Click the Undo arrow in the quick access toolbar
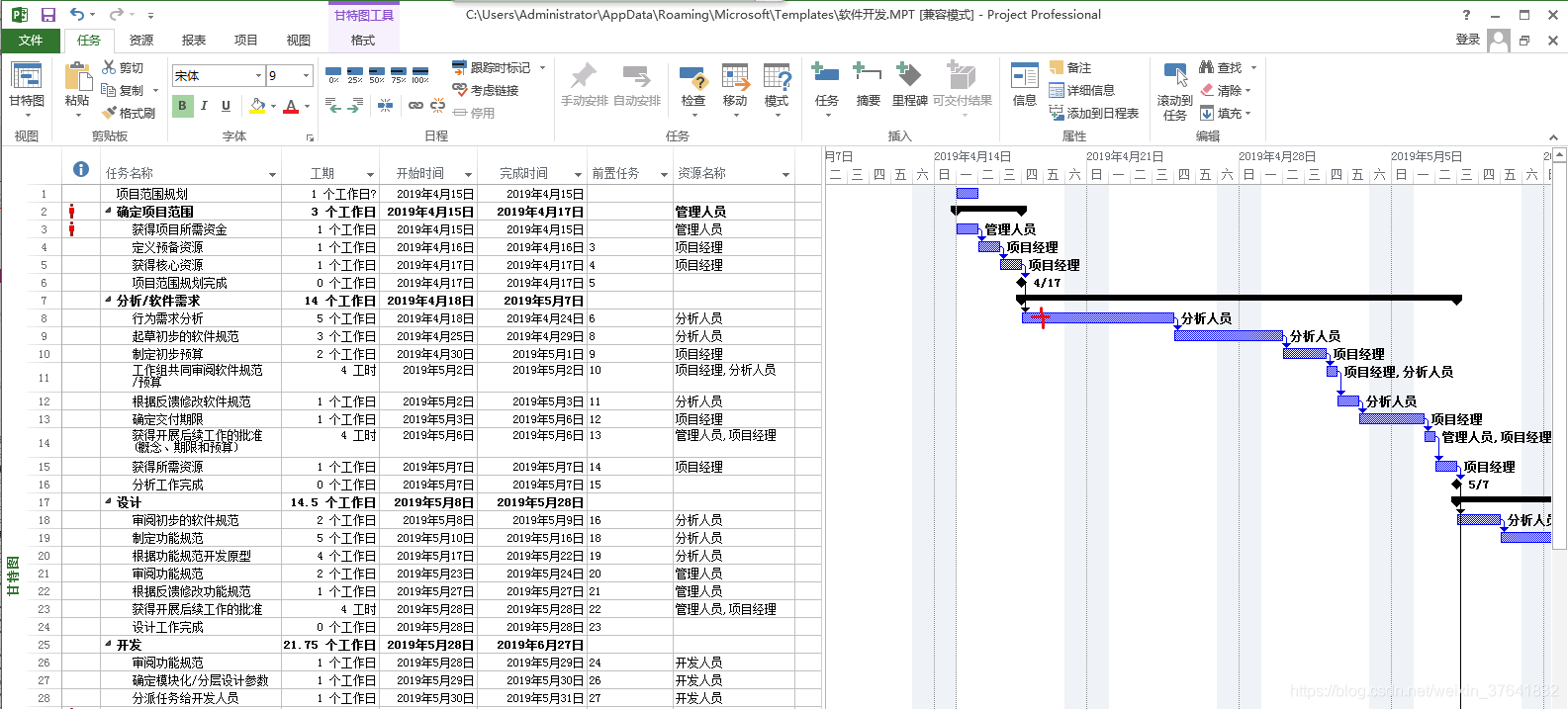1568x709 pixels. click(77, 15)
